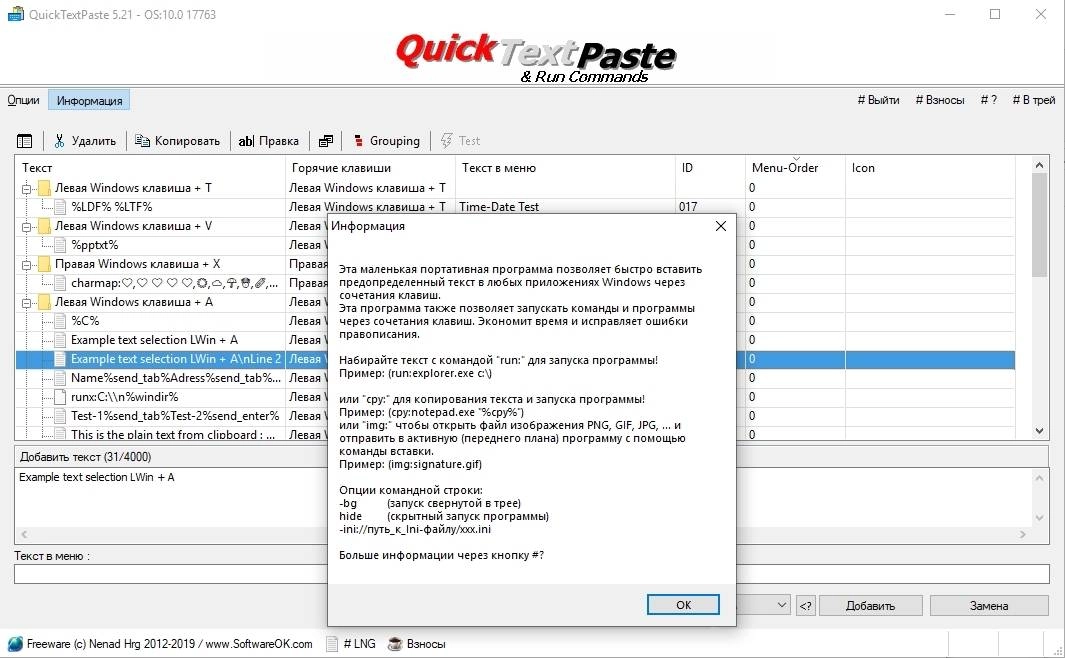Click the document icon beside %LDF% %LTF%
Viewport: 1065px width, 658px height.
[x=60, y=207]
